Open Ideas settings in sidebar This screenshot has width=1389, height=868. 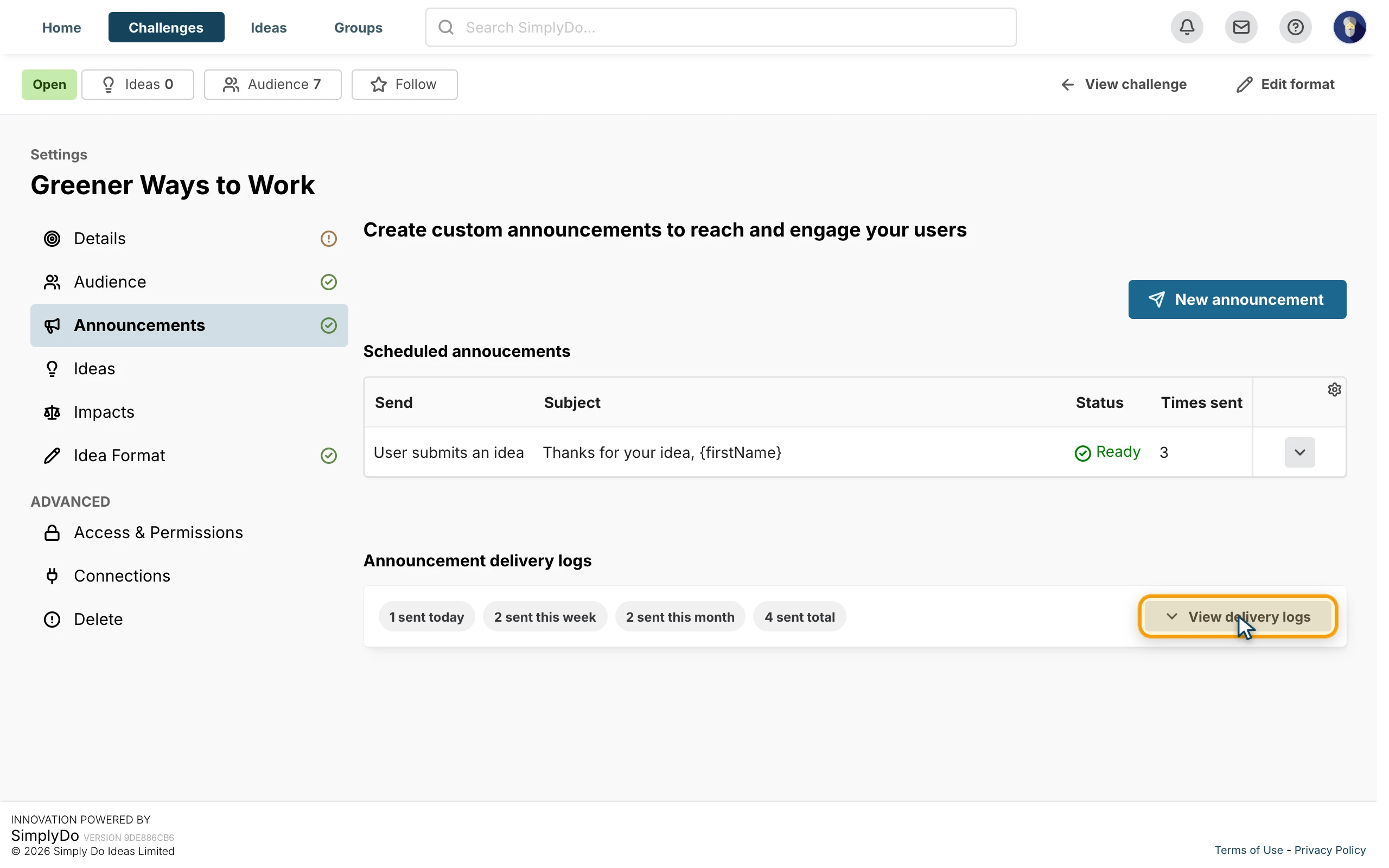pyautogui.click(x=189, y=368)
